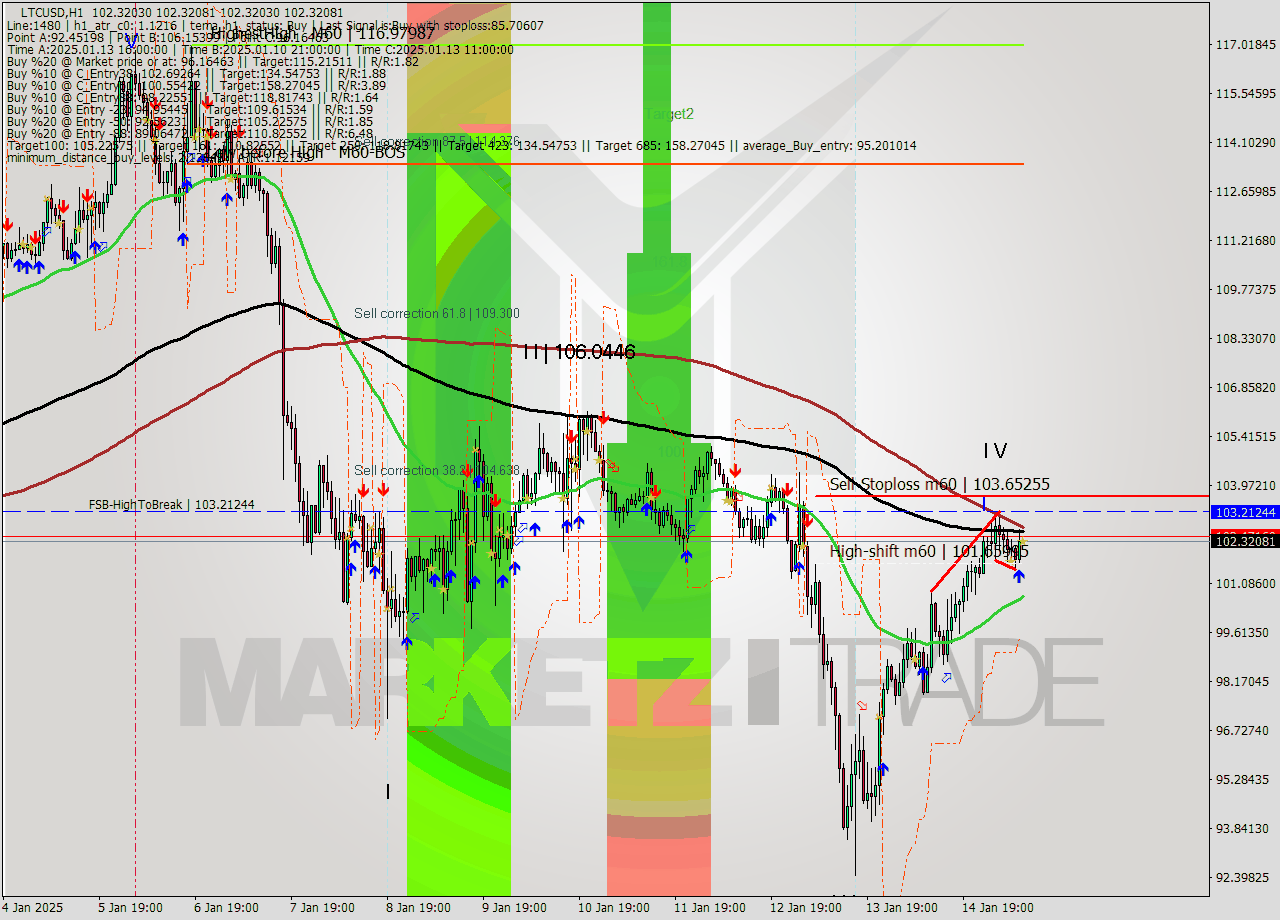1280x920 pixels.
Task: Click the 96.72740 price axis label
Action: 1241,731
